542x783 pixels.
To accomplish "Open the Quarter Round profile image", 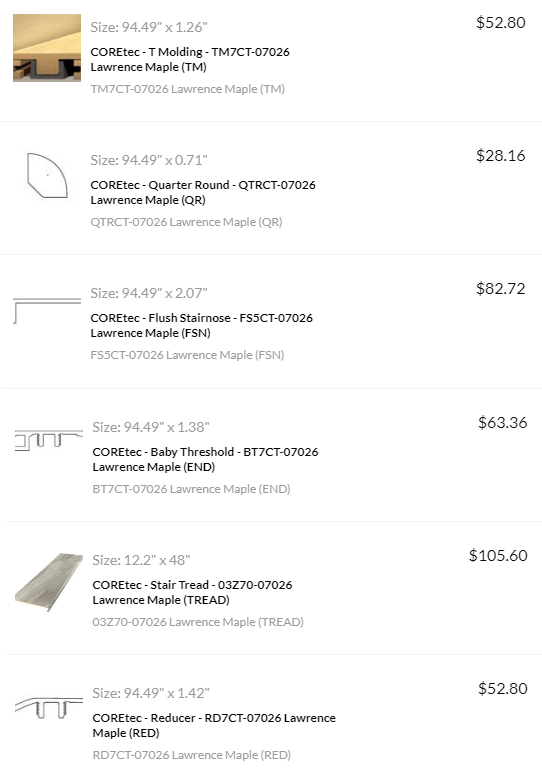I will click(47, 176).
